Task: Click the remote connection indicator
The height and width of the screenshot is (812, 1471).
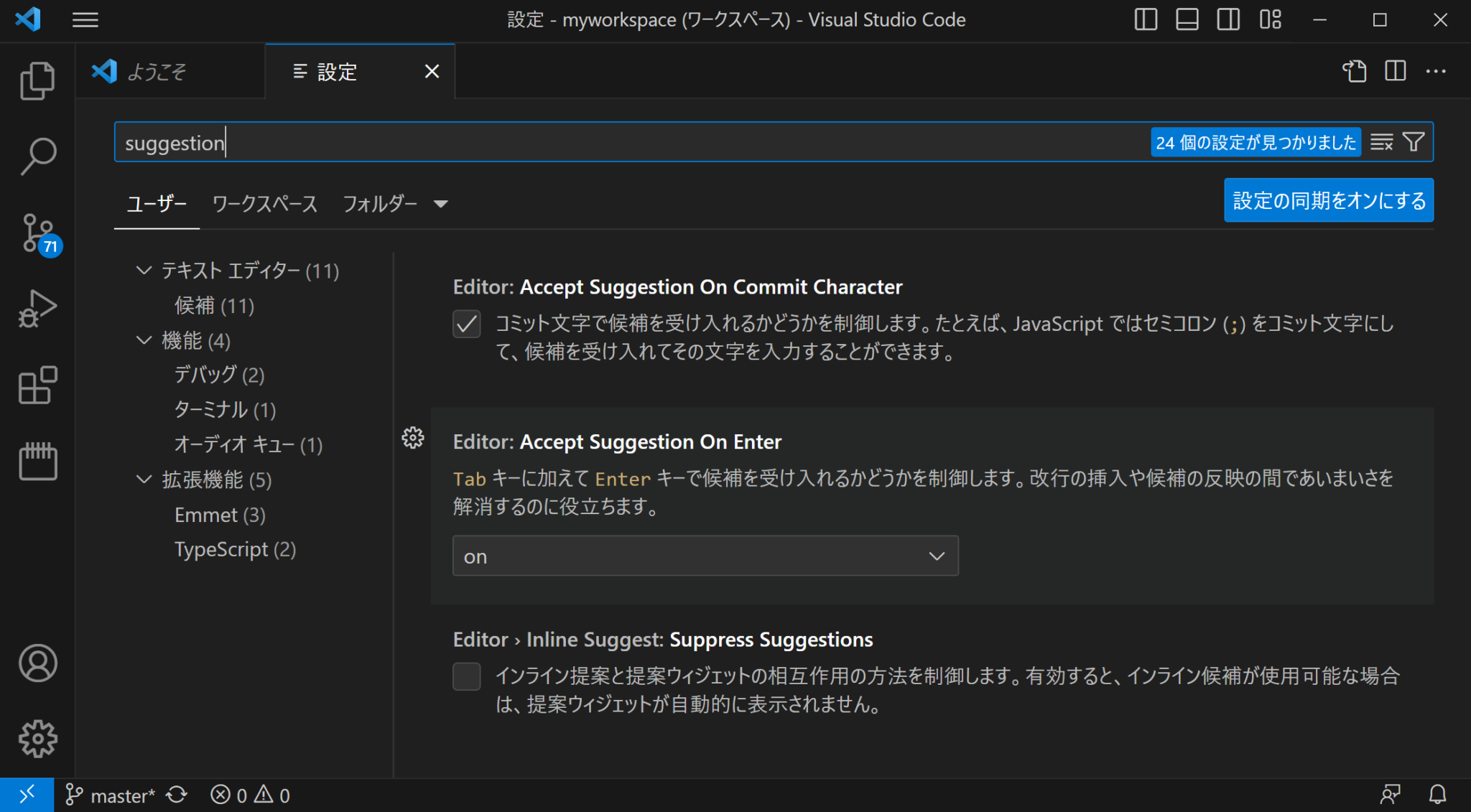Action: [x=27, y=795]
